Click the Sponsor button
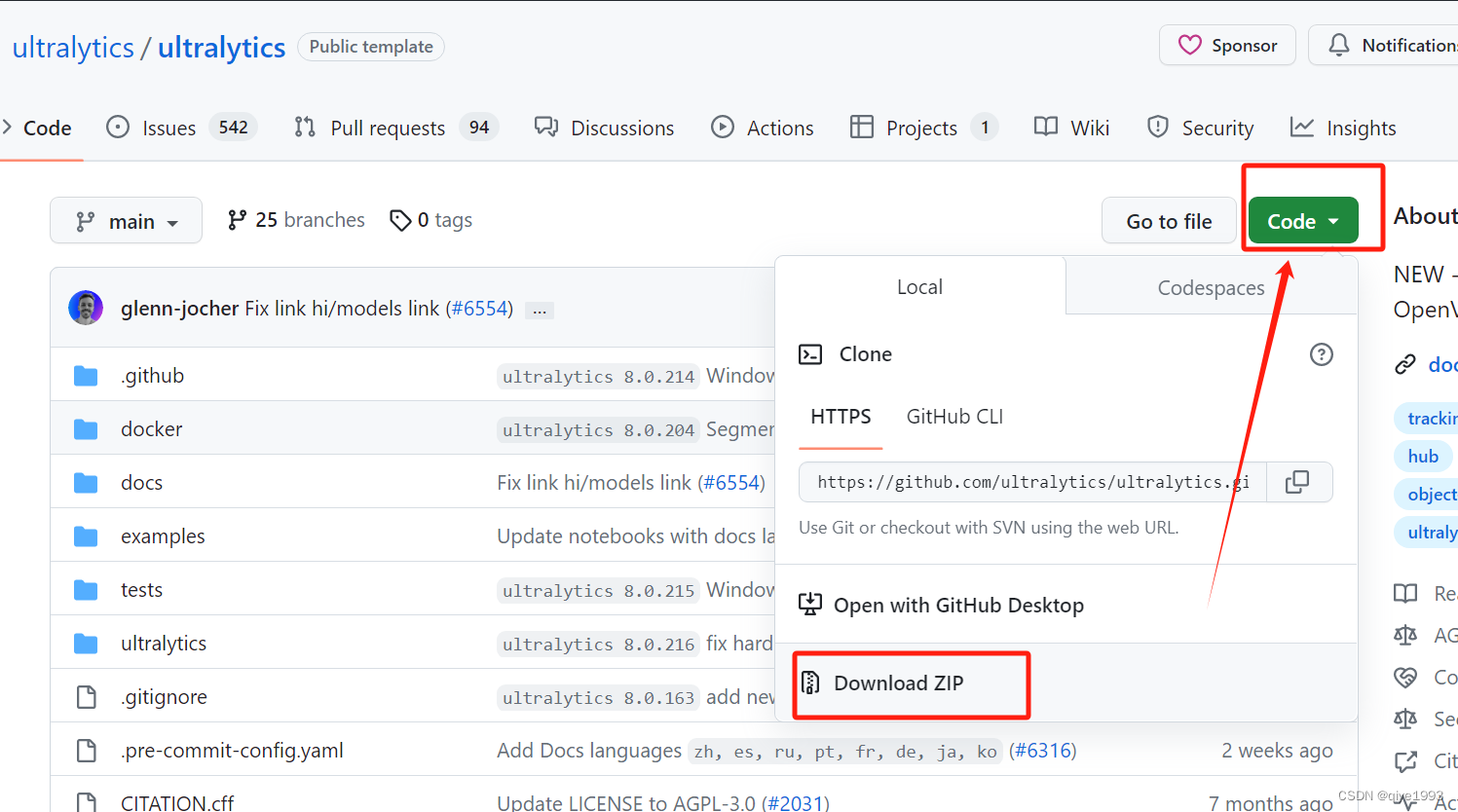Screen dimensions: 1458x812 pyautogui.click(x=1227, y=45)
